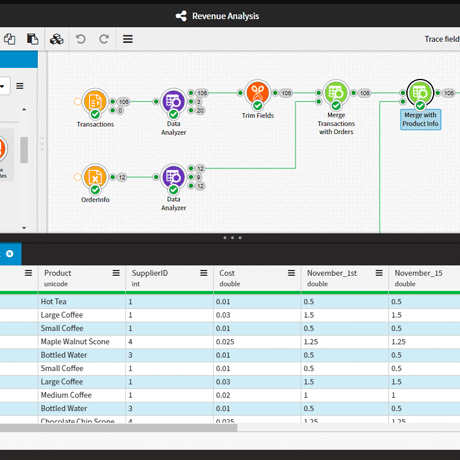Click the Revenue Analysis share icon
This screenshot has height=460, width=460.
point(181,16)
